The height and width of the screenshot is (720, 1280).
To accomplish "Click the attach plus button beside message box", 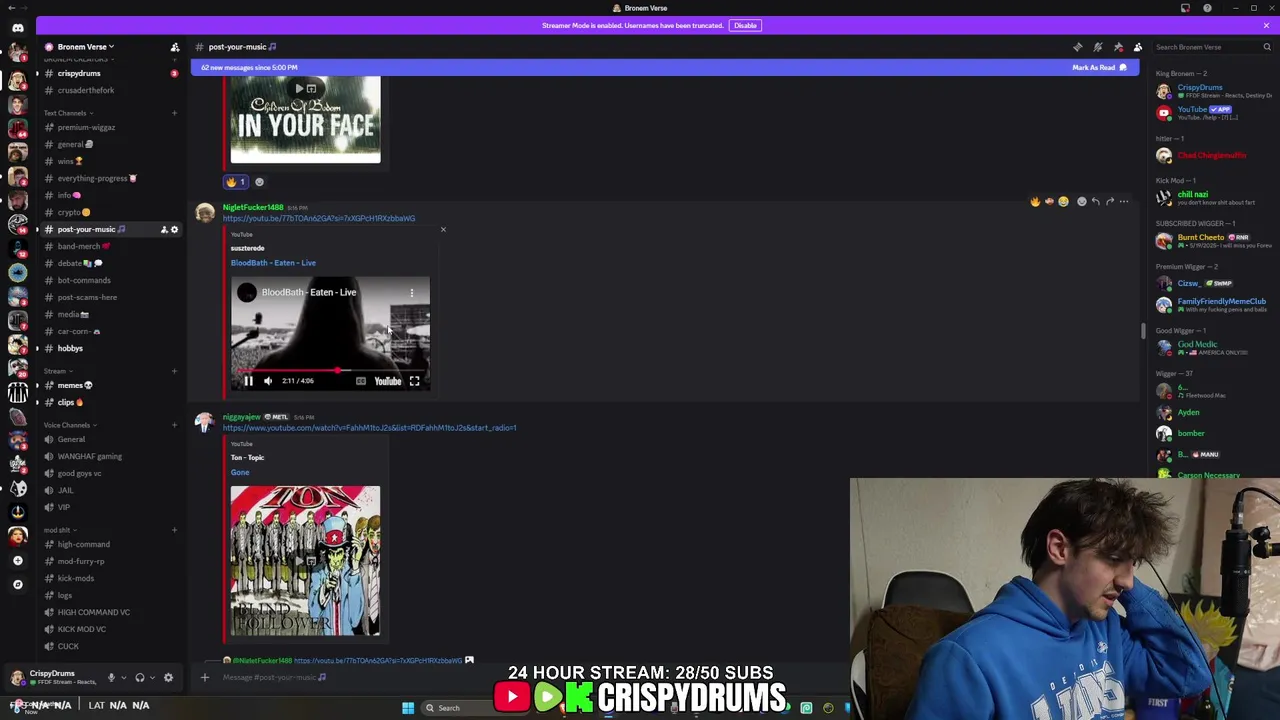I will [x=204, y=678].
